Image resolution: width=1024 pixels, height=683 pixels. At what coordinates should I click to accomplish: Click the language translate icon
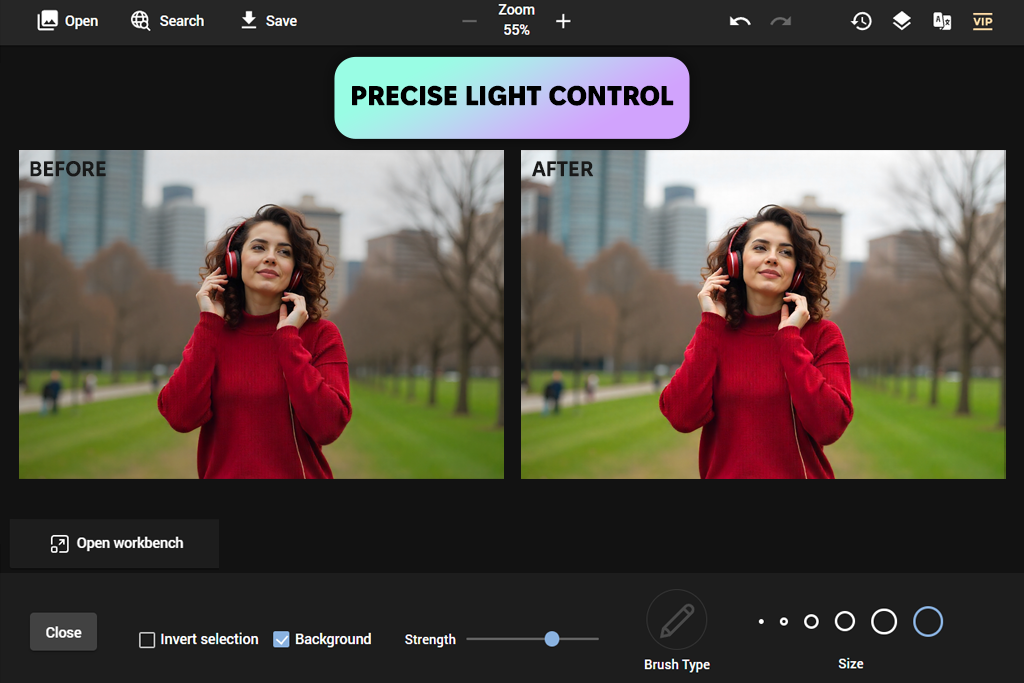click(942, 22)
